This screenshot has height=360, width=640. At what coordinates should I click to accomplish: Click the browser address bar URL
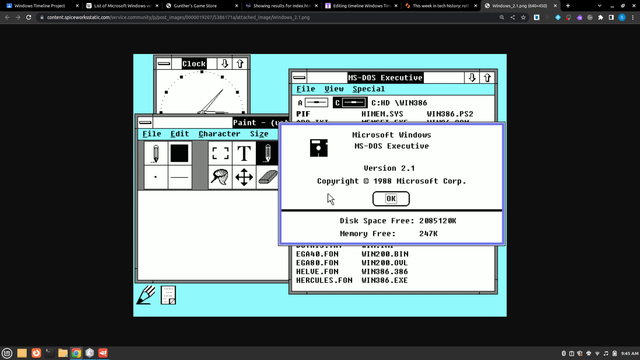(x=178, y=18)
